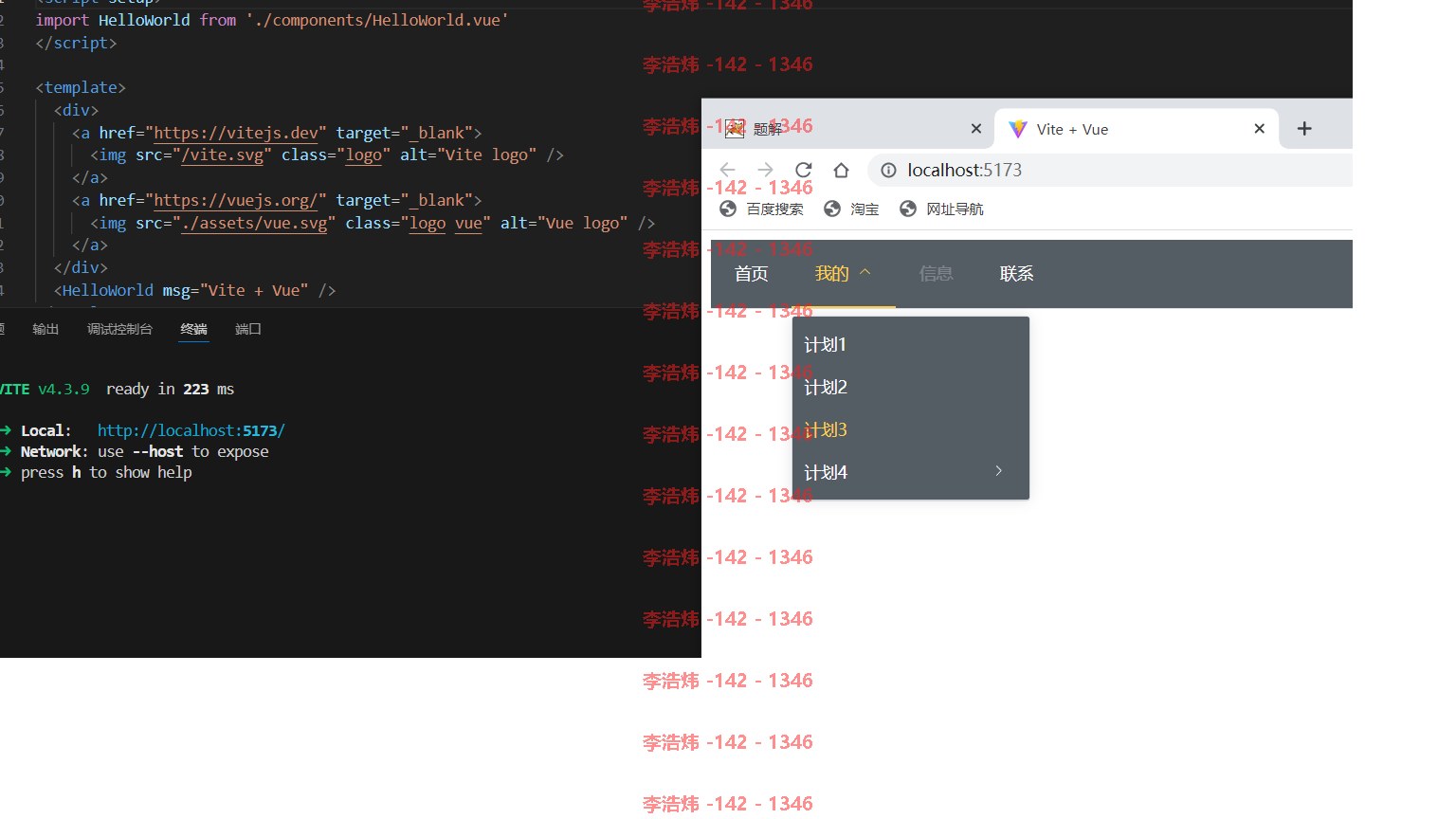
Task: Go to browser home page
Action: (x=841, y=171)
